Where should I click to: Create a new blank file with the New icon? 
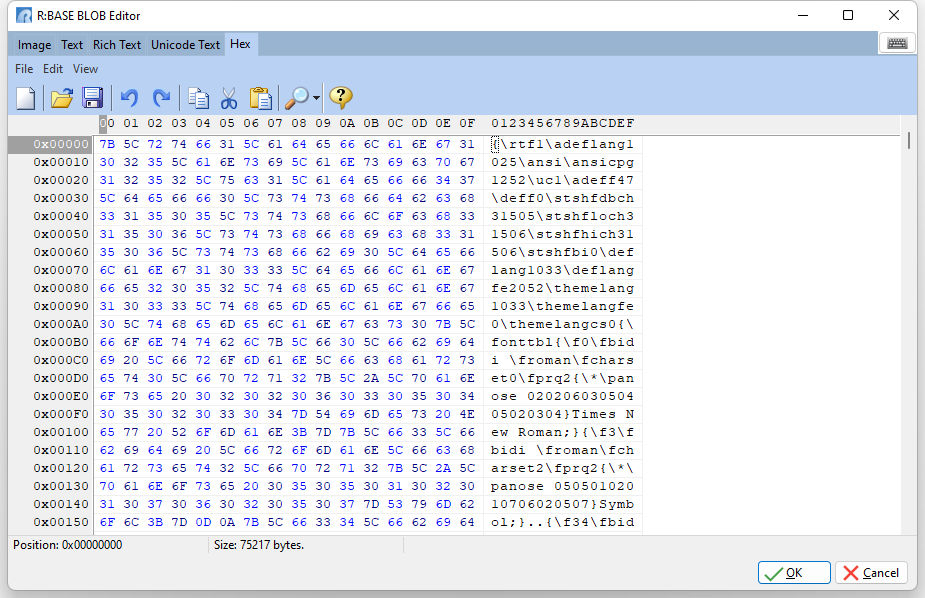(26, 98)
